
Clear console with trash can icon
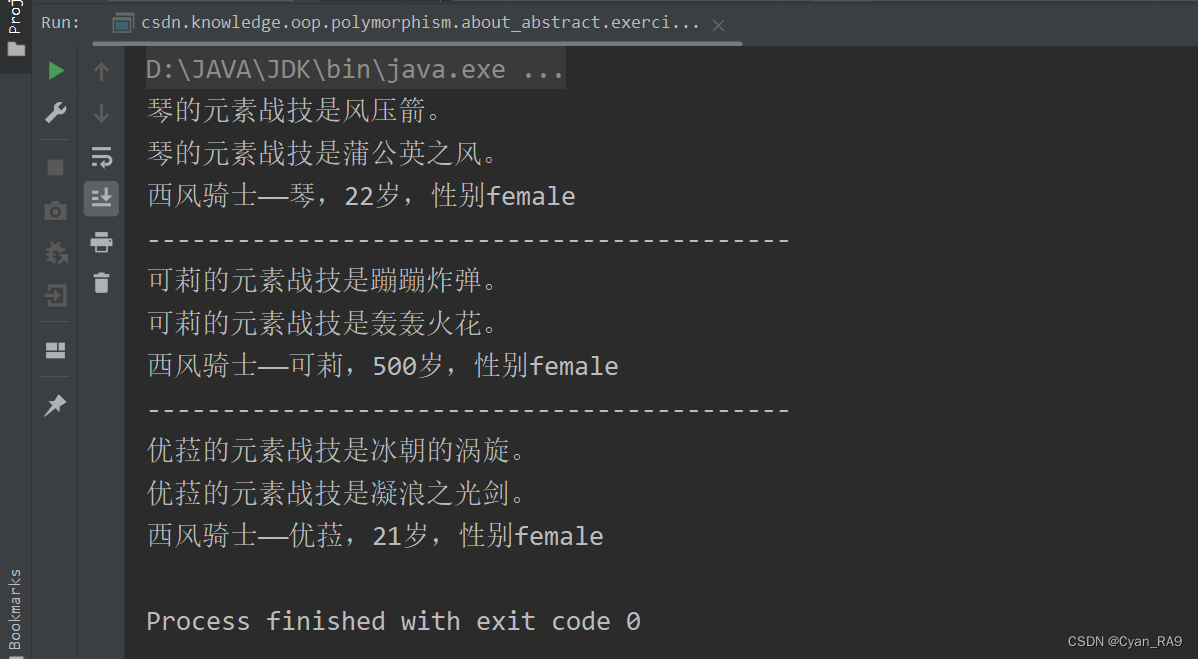pos(101,283)
